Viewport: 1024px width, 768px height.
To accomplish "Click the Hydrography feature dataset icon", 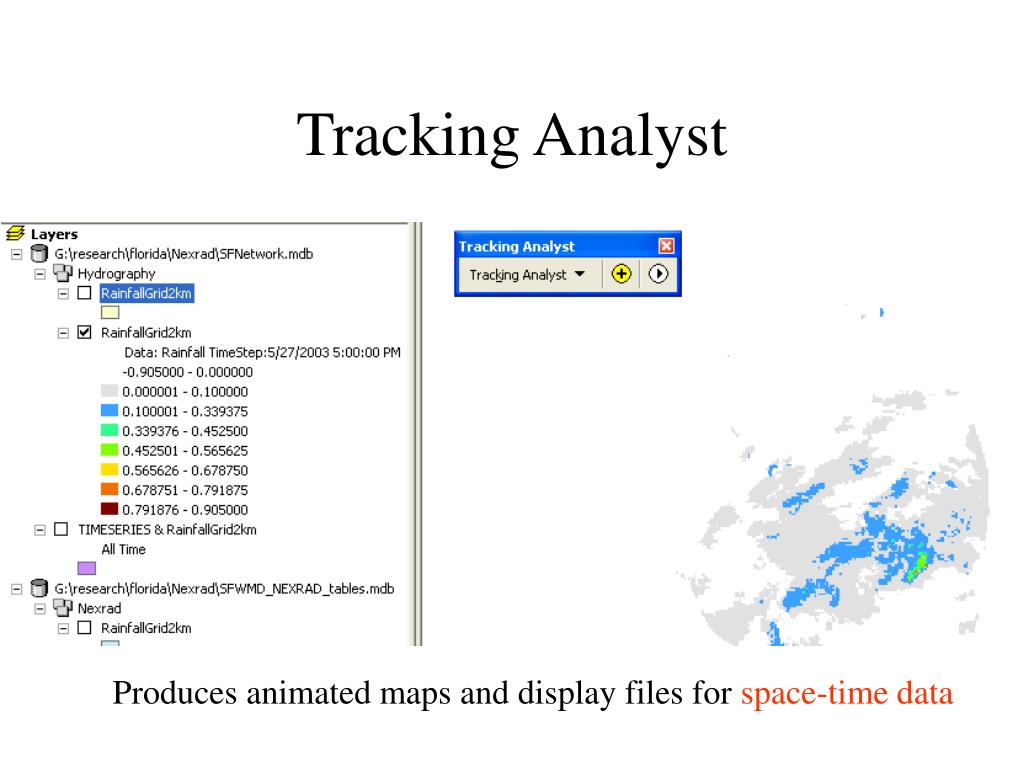I will [63, 273].
